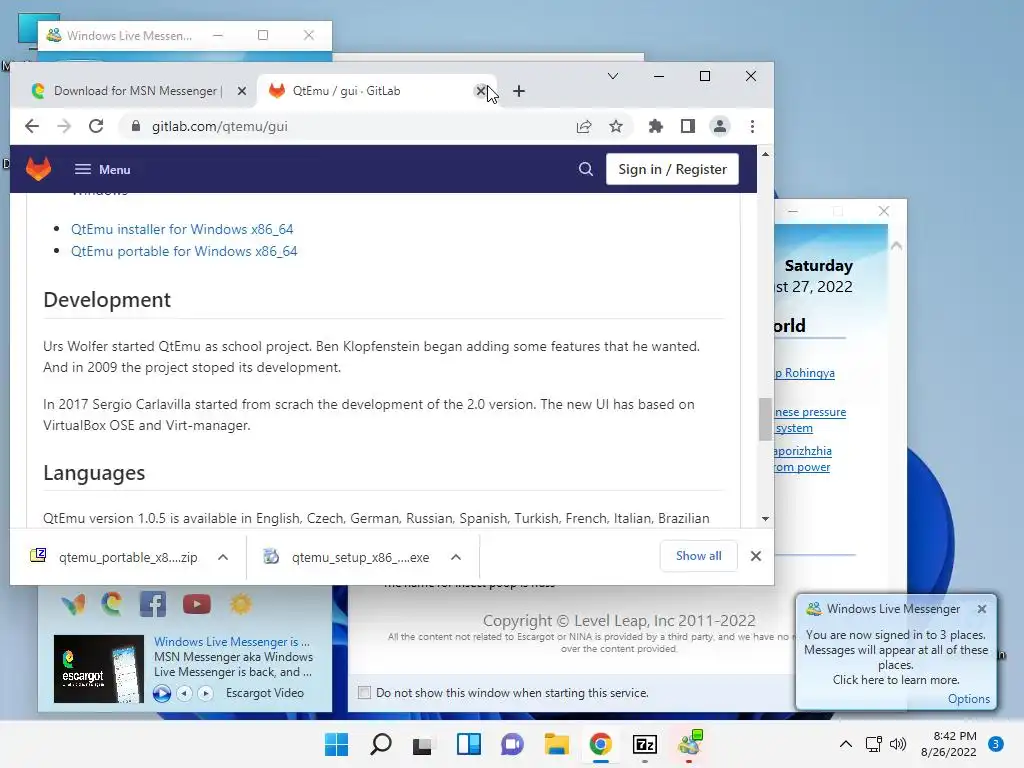The height and width of the screenshot is (768, 1024).
Task: Open Chrome extensions puzzle icon
Action: (656, 126)
